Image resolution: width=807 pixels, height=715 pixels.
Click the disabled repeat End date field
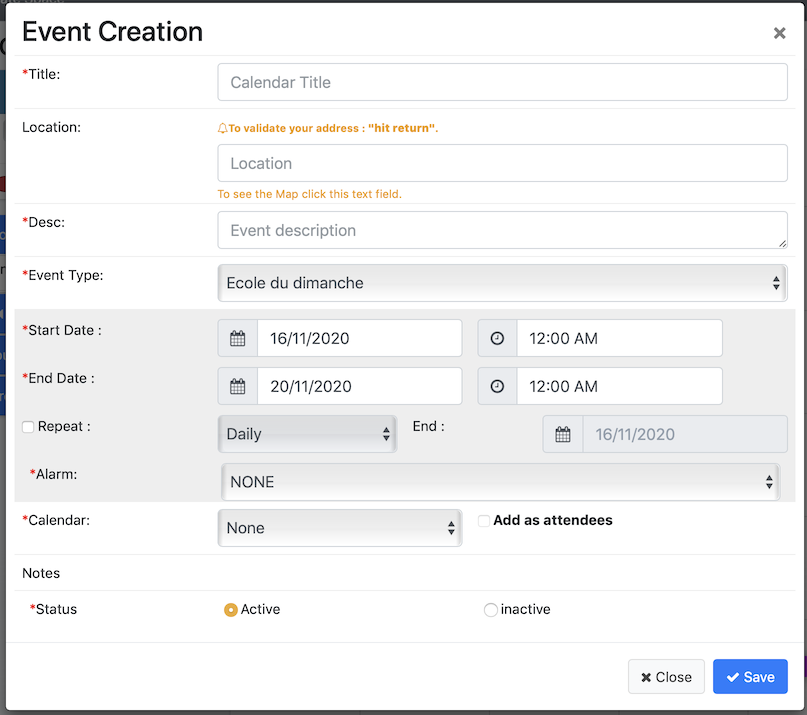click(x=685, y=434)
